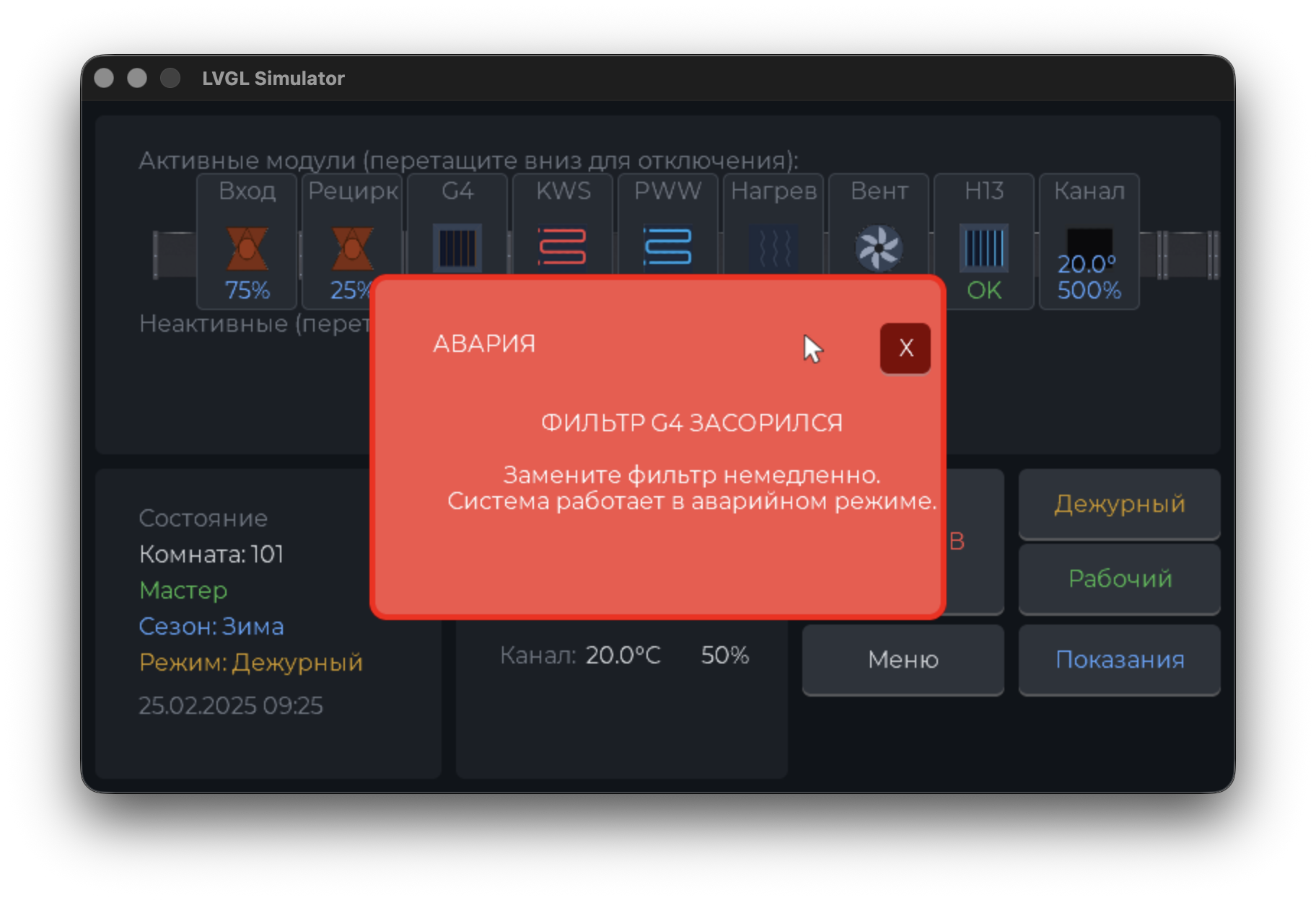This screenshot has width=1316, height=900.
Task: Close the АВАРИЯ alarm popup
Action: (905, 348)
